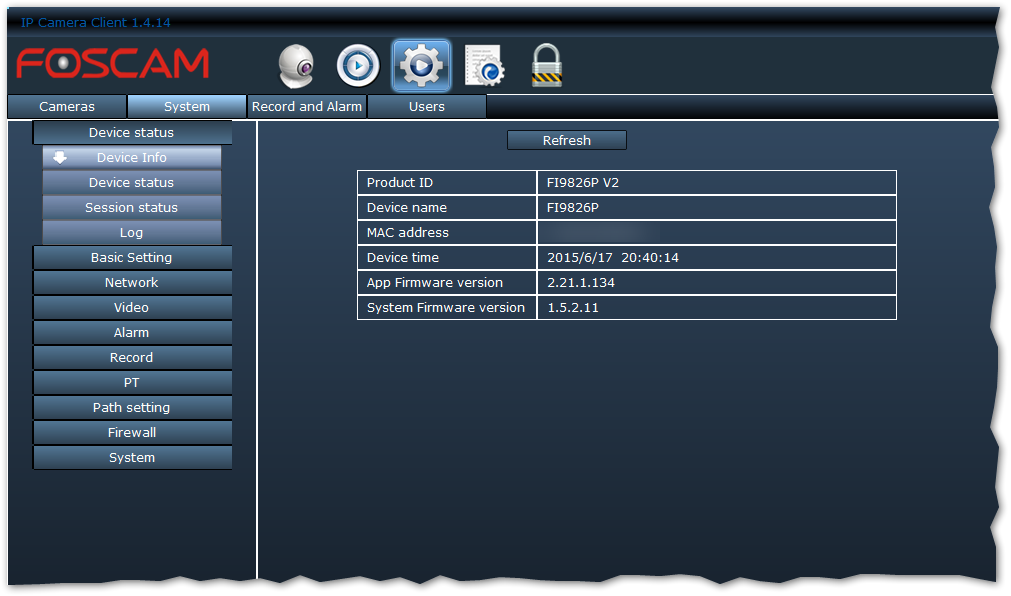Click the device name value FI9826P
The image size is (1011, 596).
573,208
